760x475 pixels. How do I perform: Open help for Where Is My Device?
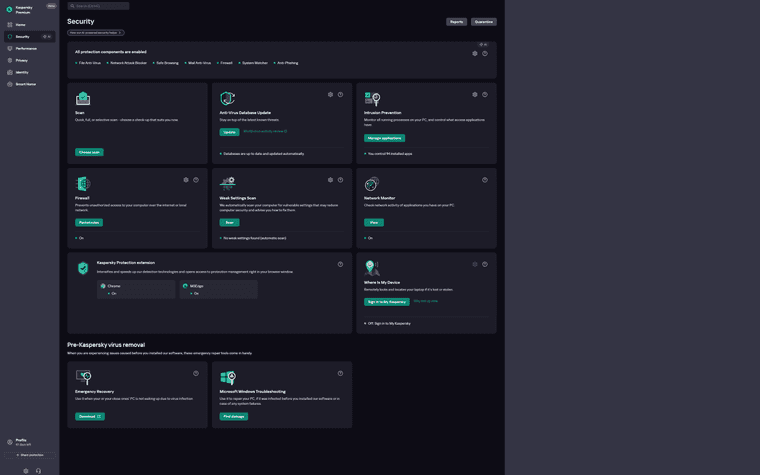coord(485,264)
